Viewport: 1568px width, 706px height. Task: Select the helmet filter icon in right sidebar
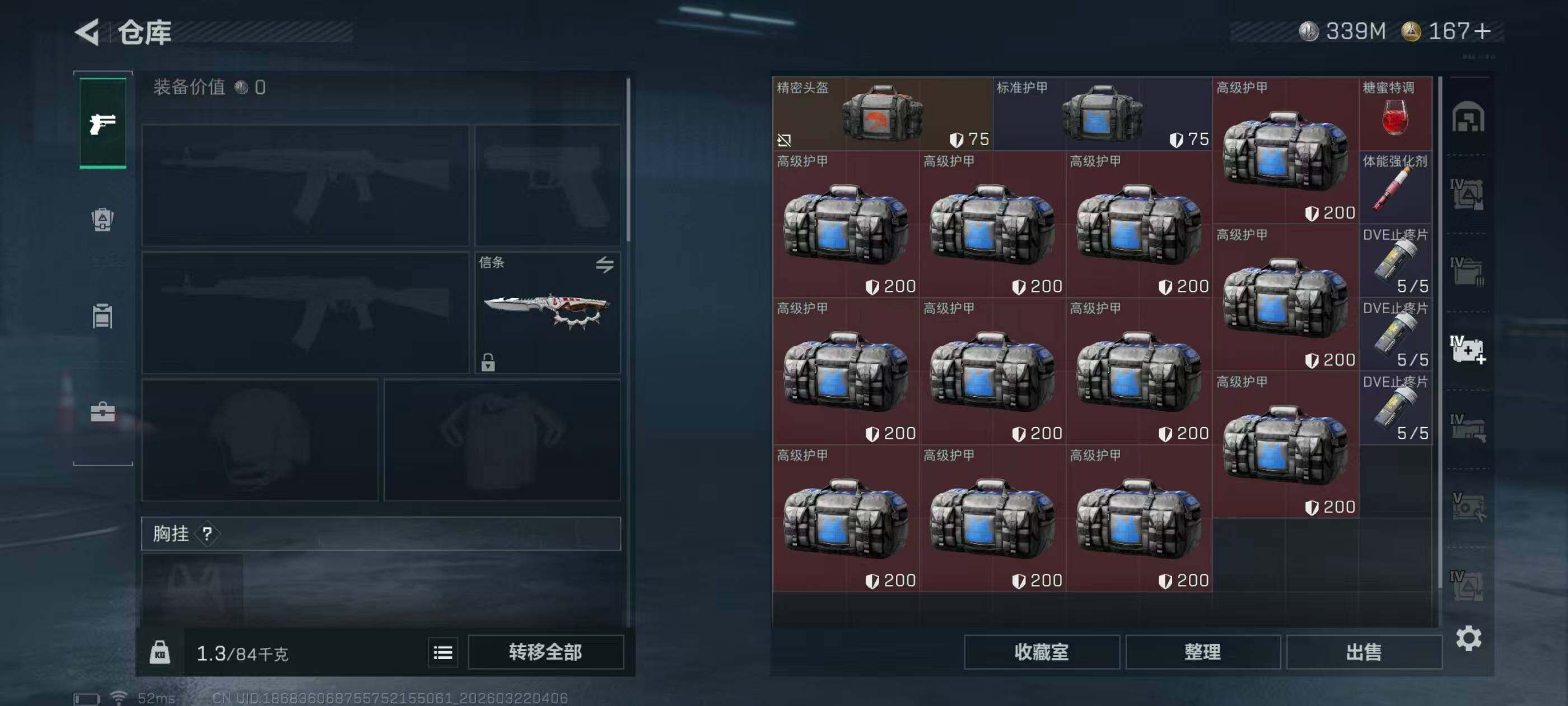(1468, 117)
